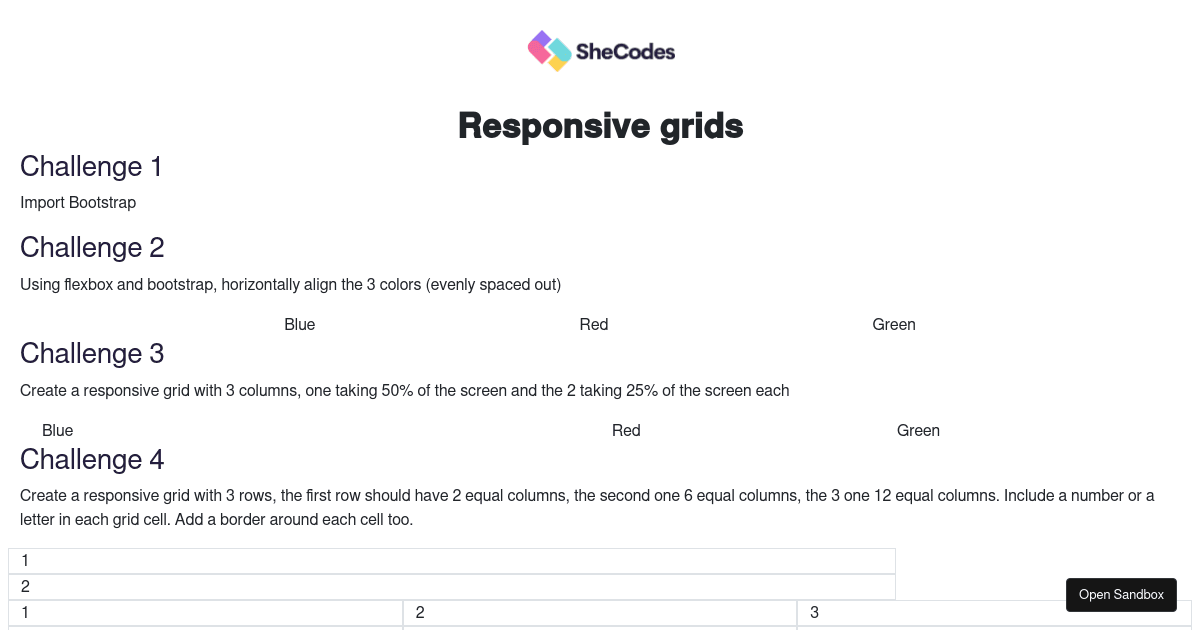Image resolution: width=1200 pixels, height=630 pixels.
Task: Select the Red label in Challenge 2 row
Action: click(x=594, y=324)
